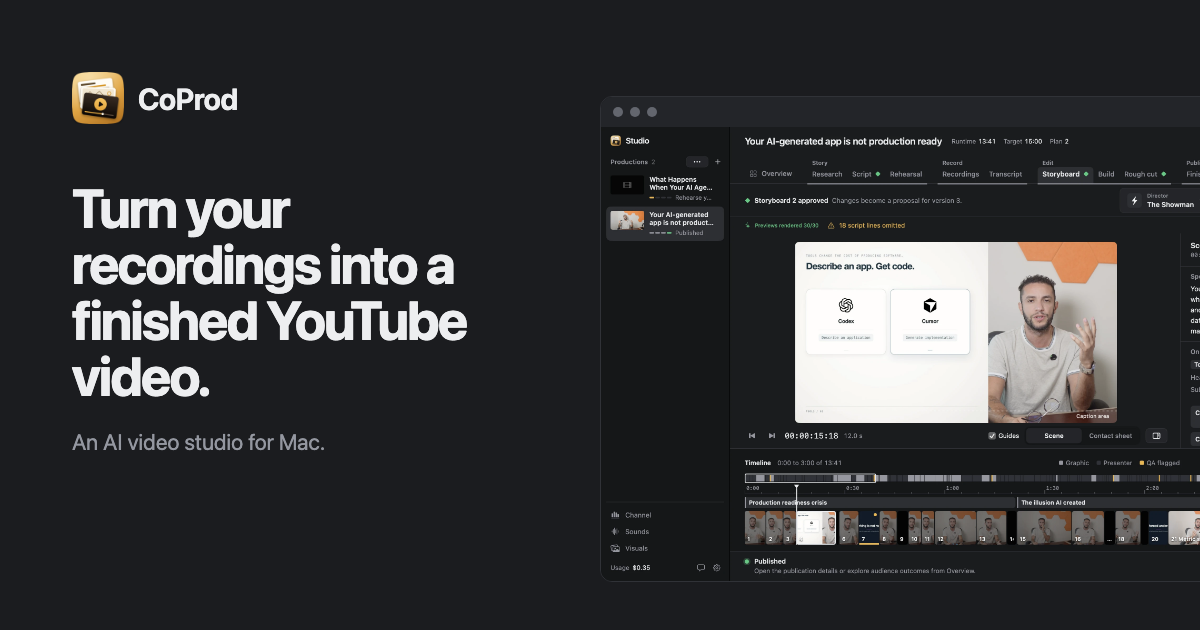1200x630 pixels.
Task: Select the 'Your AI-generated app is not product...' production
Action: coord(665,224)
